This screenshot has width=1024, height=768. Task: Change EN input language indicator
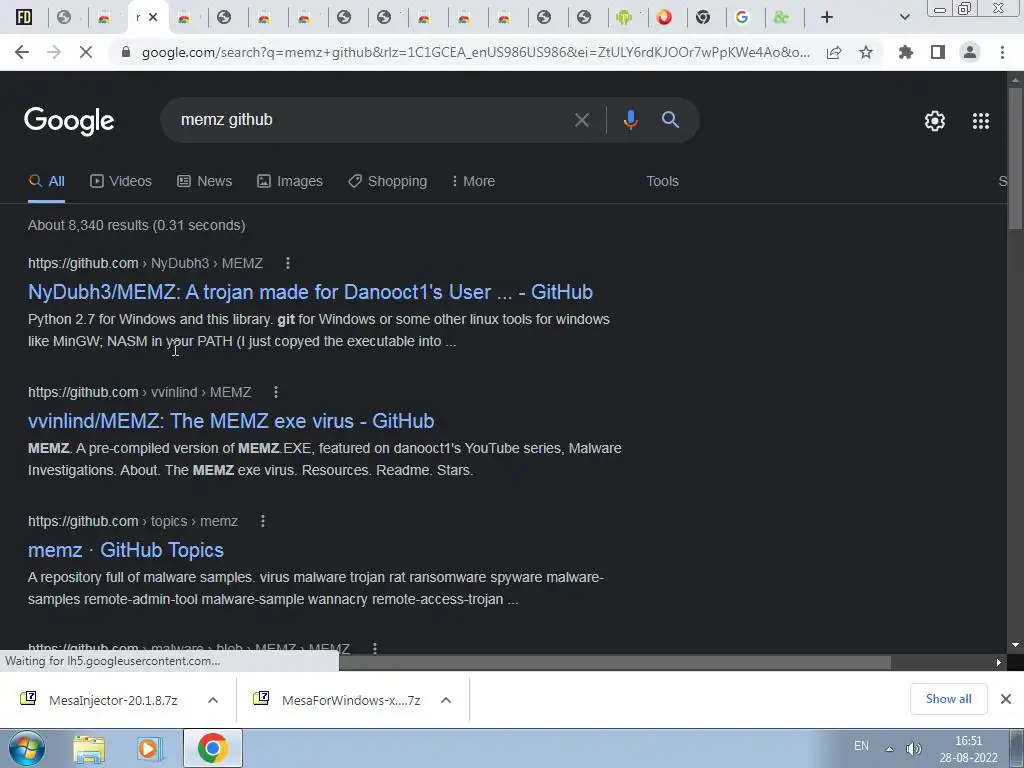[861, 746]
